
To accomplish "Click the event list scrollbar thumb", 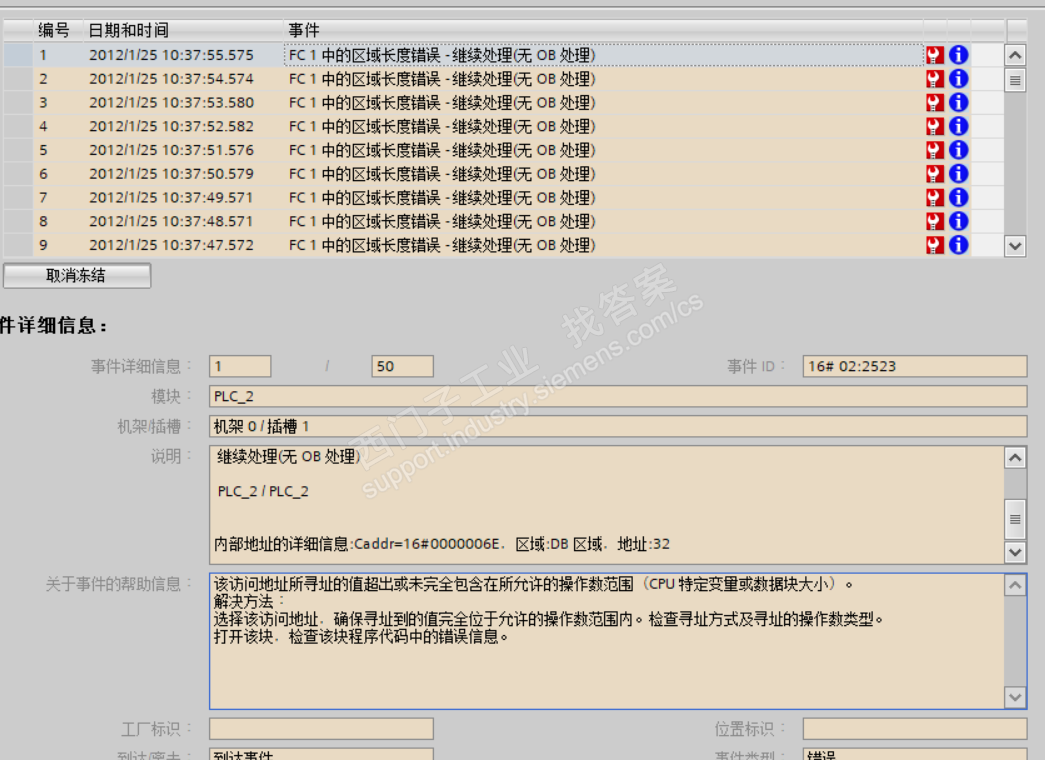I will tap(1015, 81).
